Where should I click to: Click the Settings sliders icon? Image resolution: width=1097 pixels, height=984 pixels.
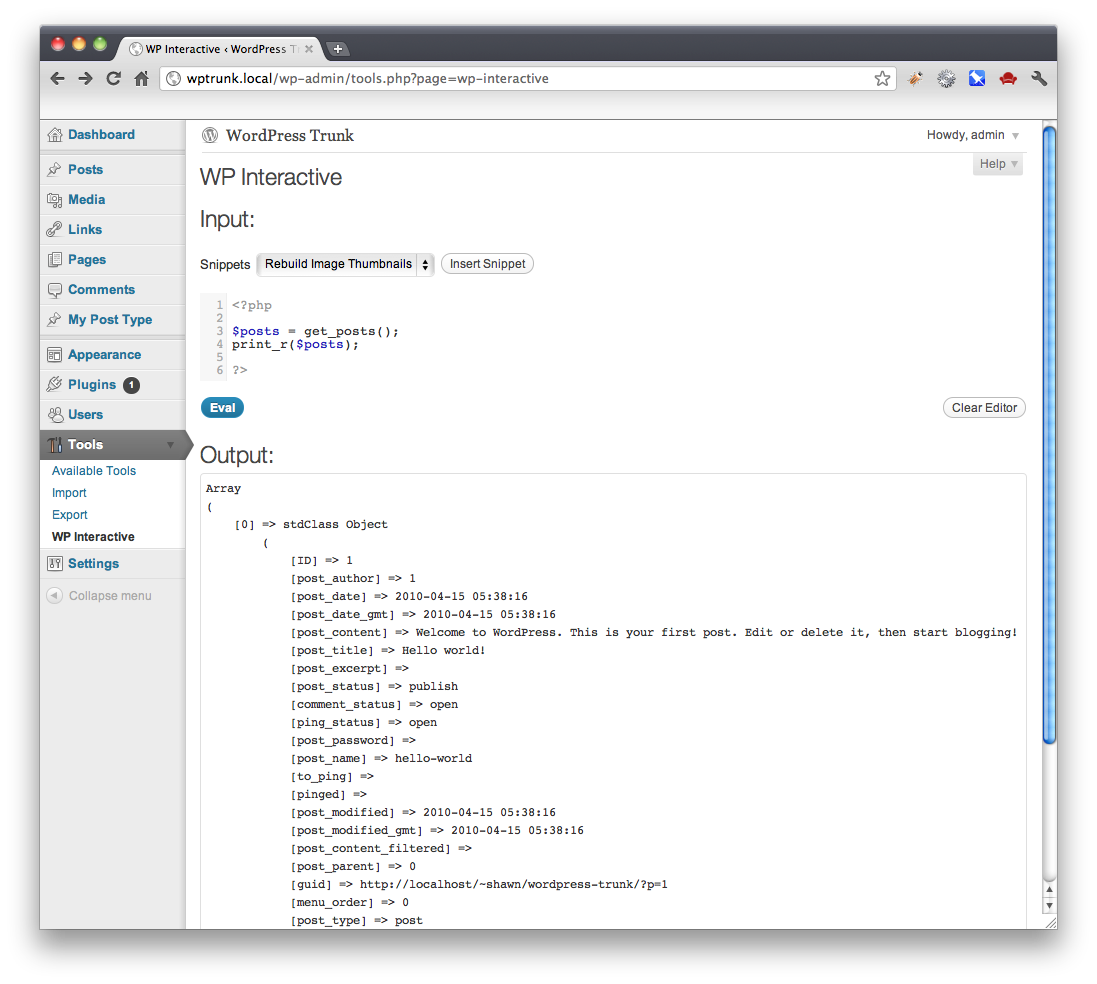point(55,564)
